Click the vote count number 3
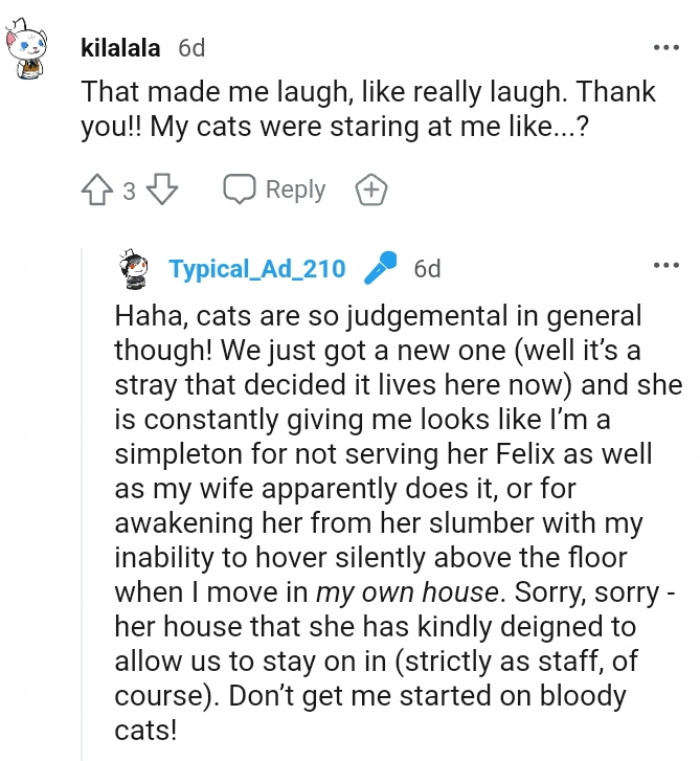Image resolution: width=700 pixels, height=761 pixels. point(129,191)
